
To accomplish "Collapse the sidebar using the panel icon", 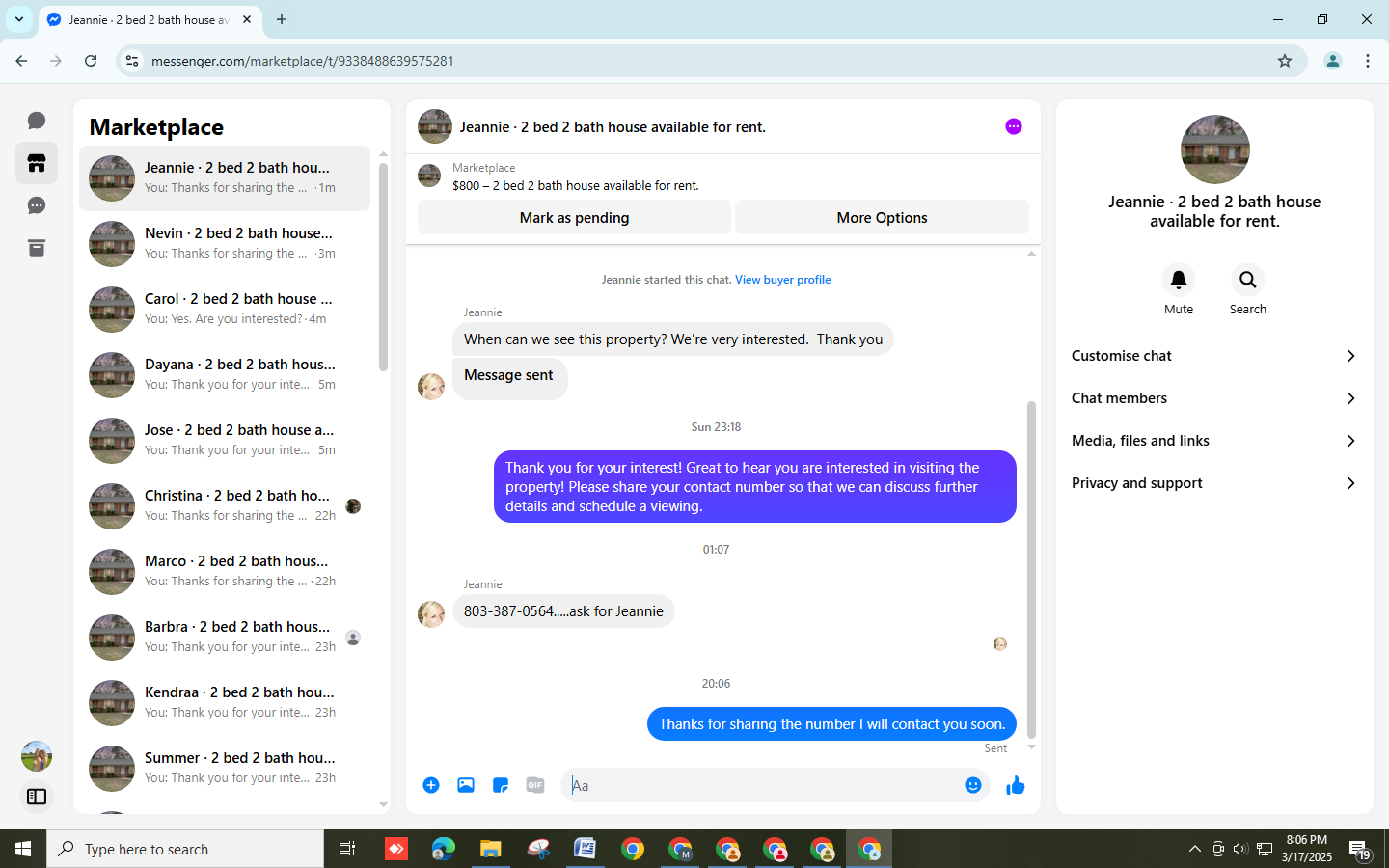I will point(37,797).
